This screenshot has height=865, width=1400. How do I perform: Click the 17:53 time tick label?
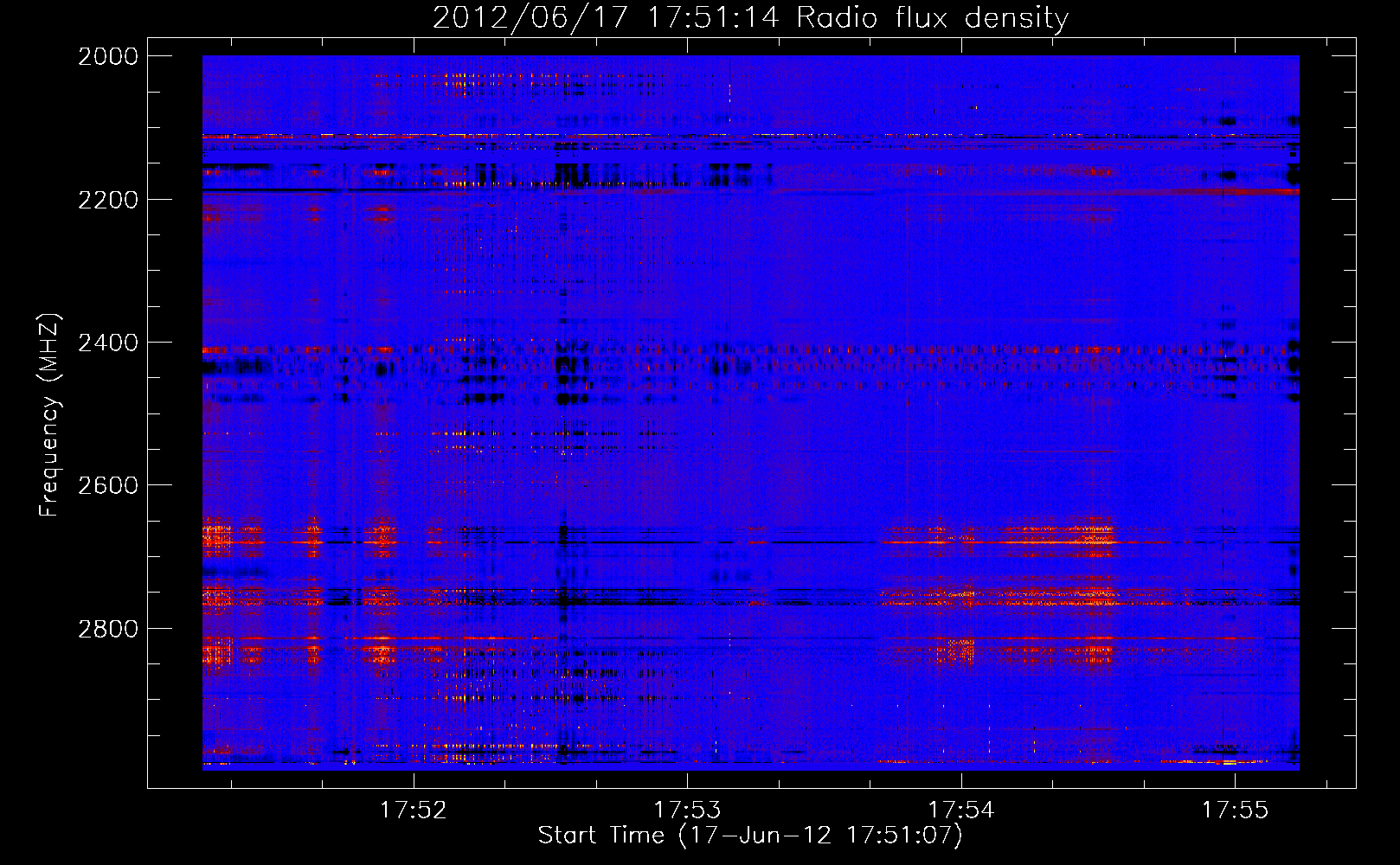click(x=687, y=810)
